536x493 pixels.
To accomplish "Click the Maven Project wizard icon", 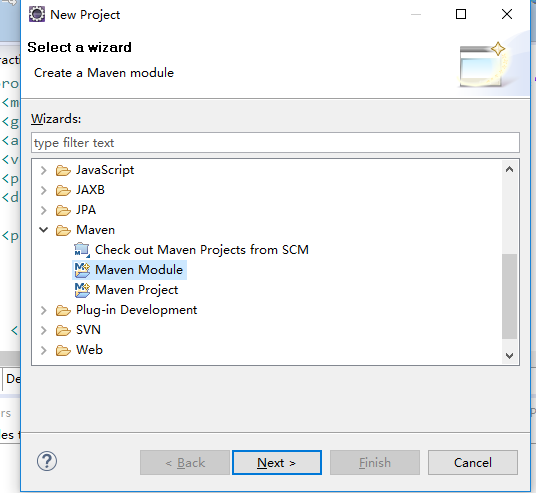I will [x=82, y=290].
